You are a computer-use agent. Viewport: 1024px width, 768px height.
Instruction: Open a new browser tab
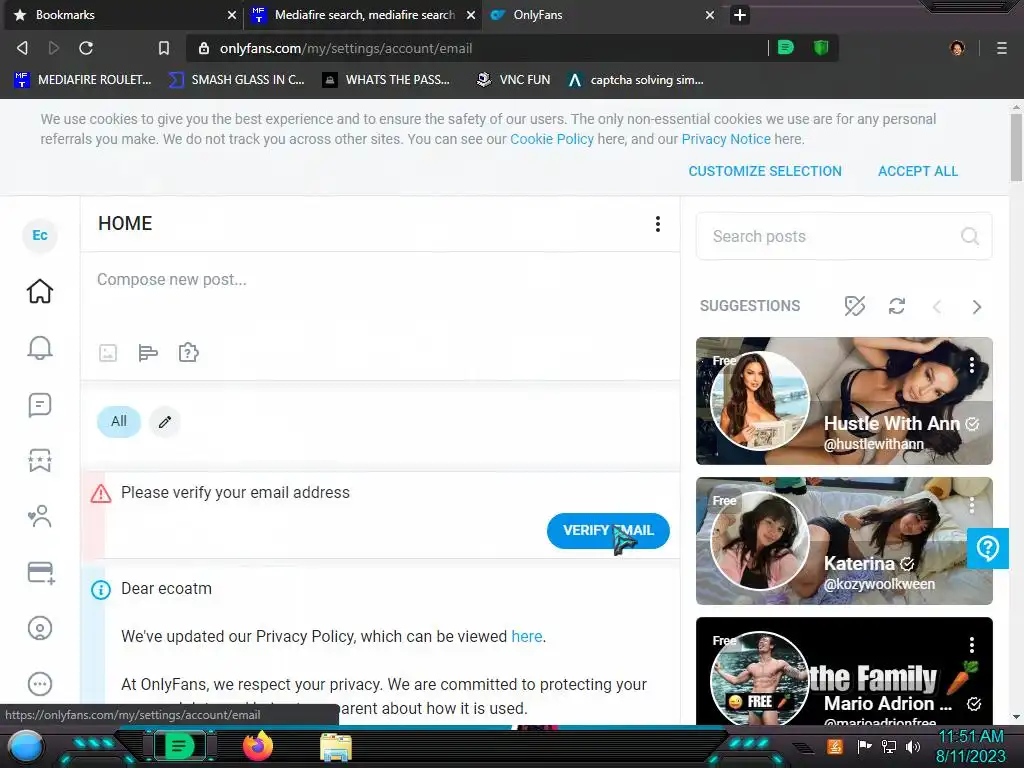coord(739,15)
